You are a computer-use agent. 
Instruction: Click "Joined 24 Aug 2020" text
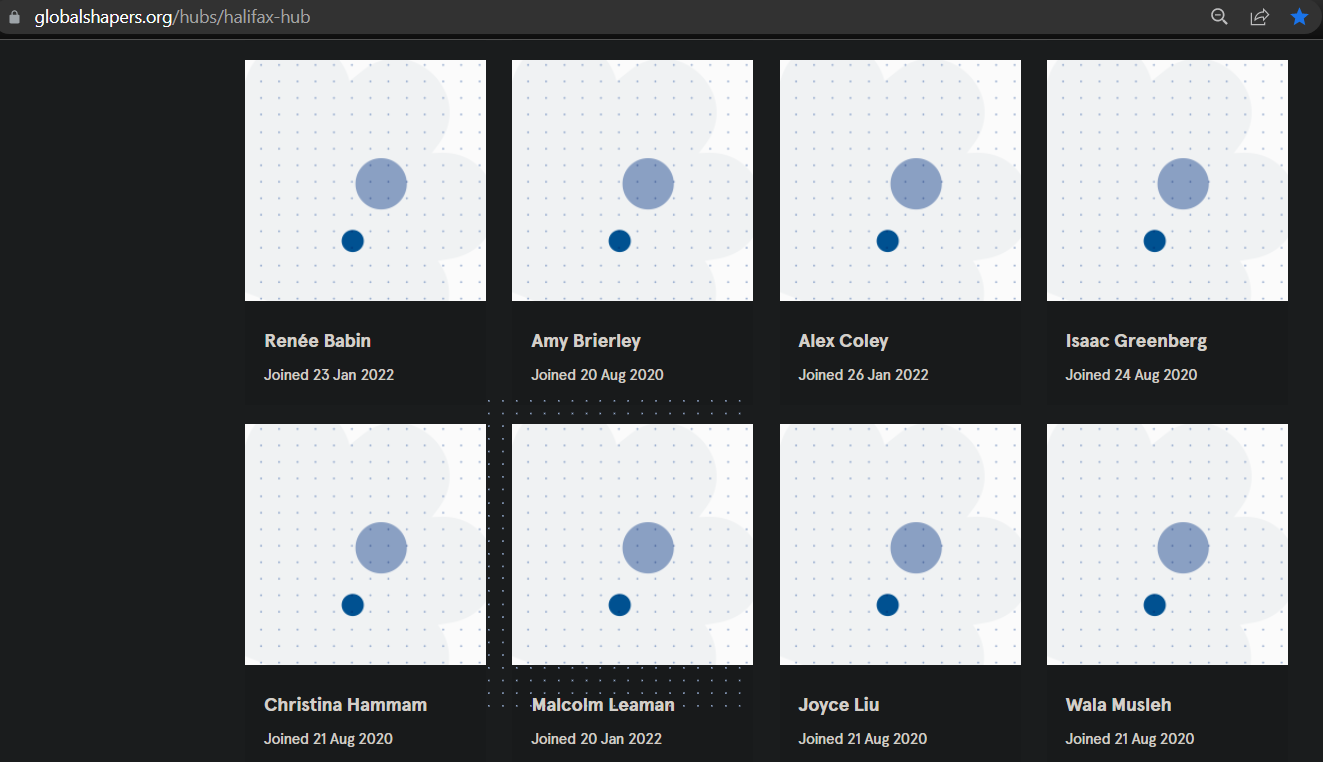click(x=1131, y=375)
